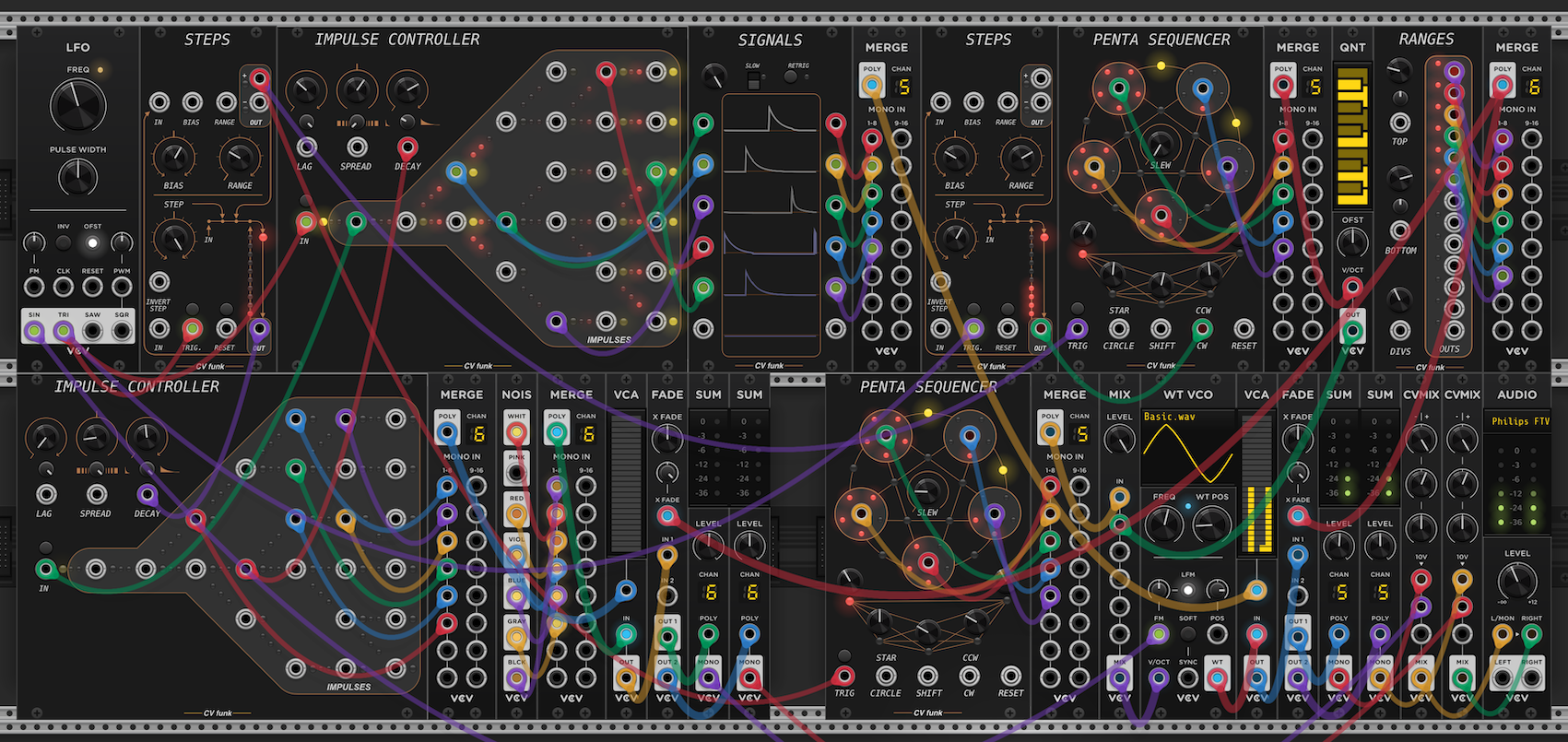Click the AUDIO module L/MON input jack
The image size is (1568, 742).
[1503, 634]
